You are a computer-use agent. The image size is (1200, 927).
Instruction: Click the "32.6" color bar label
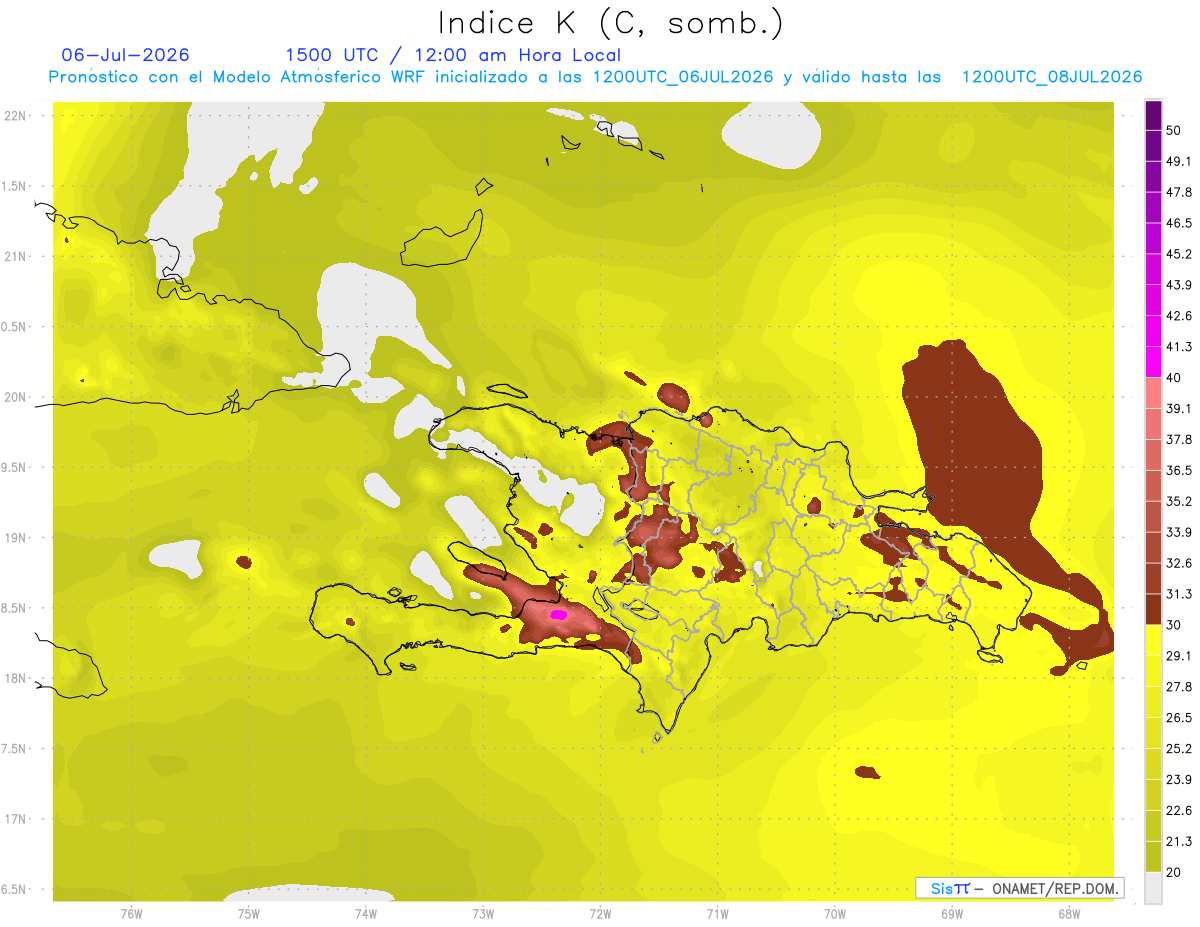(1179, 563)
